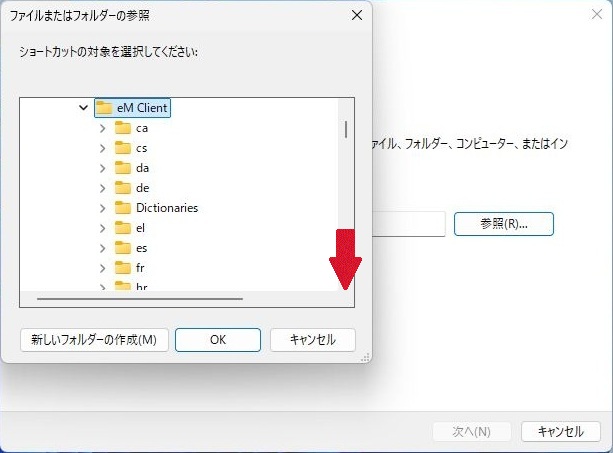Screen dimensions: 613x453
Task: Select the eM Client tree item
Action: (145, 108)
